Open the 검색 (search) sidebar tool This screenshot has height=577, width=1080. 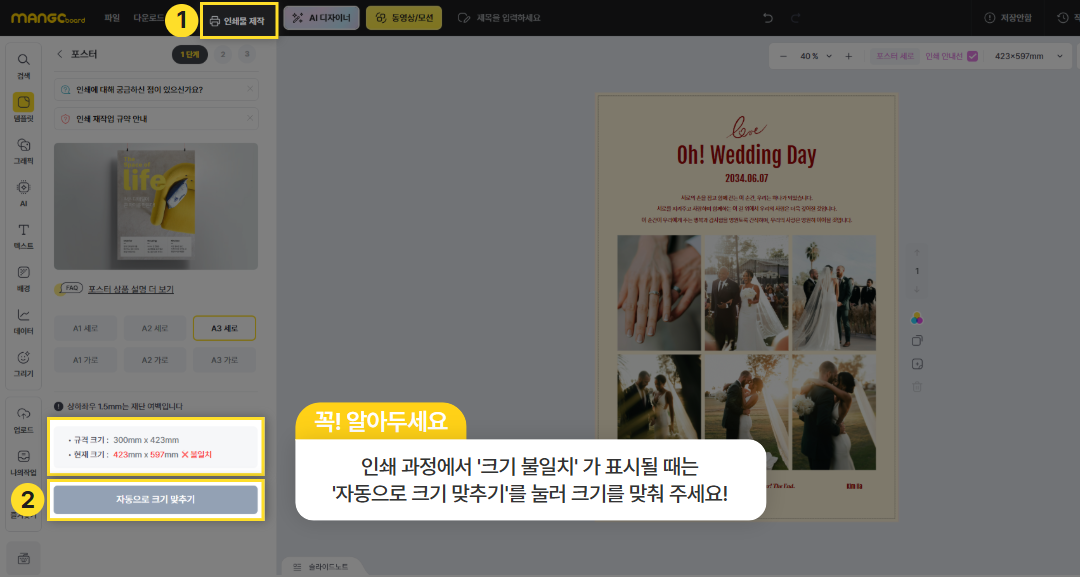click(23, 66)
